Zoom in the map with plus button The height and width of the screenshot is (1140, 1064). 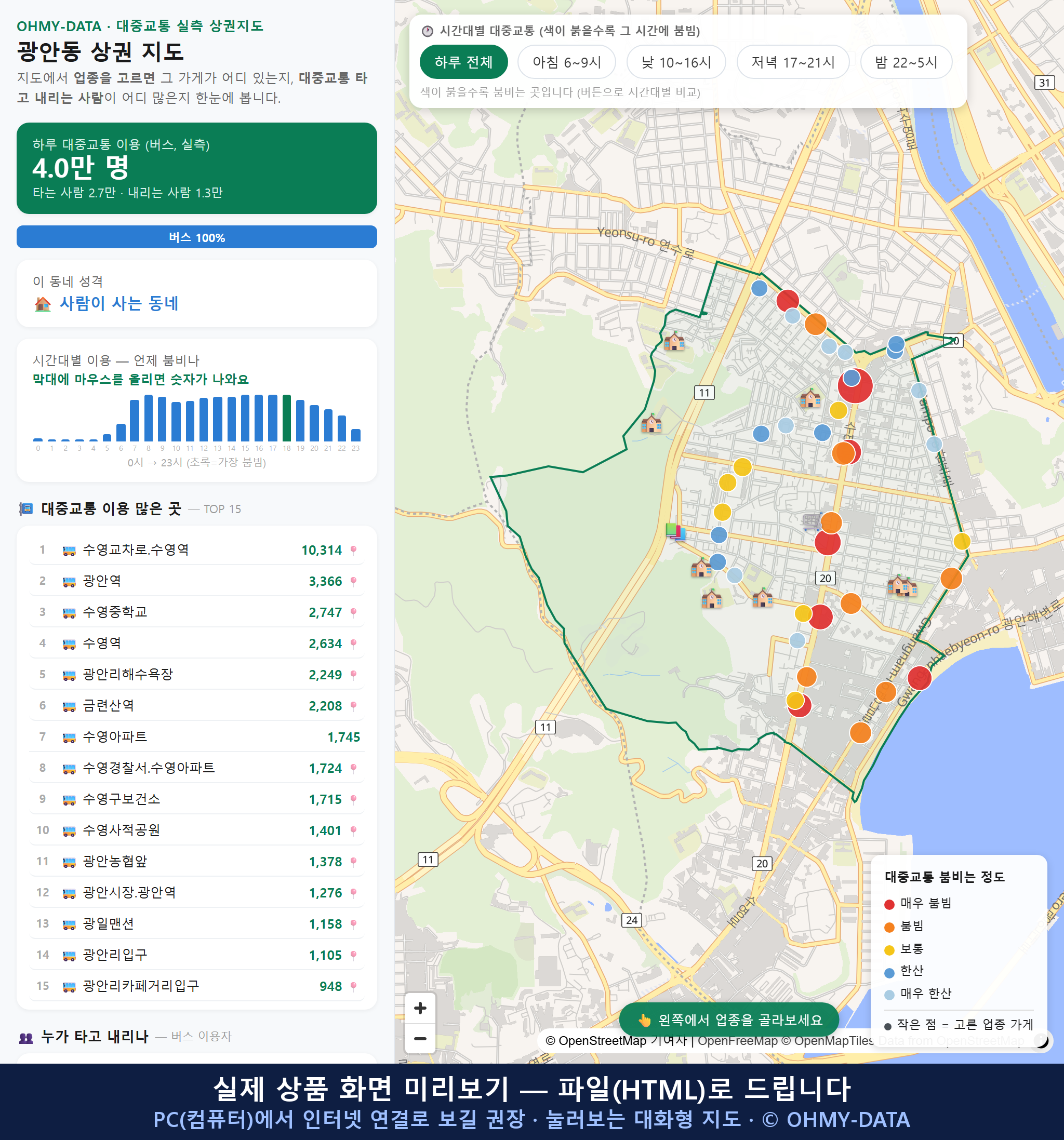coord(420,1008)
